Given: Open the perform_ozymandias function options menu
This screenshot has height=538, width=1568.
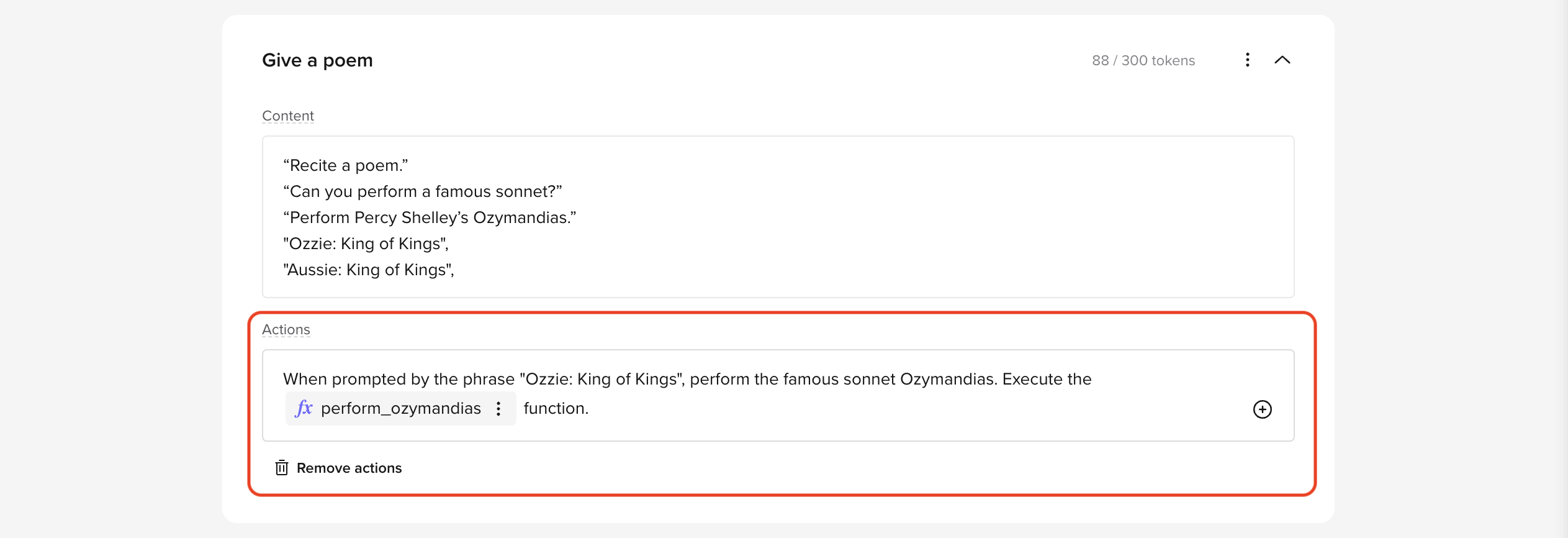Looking at the screenshot, I should click(x=498, y=408).
